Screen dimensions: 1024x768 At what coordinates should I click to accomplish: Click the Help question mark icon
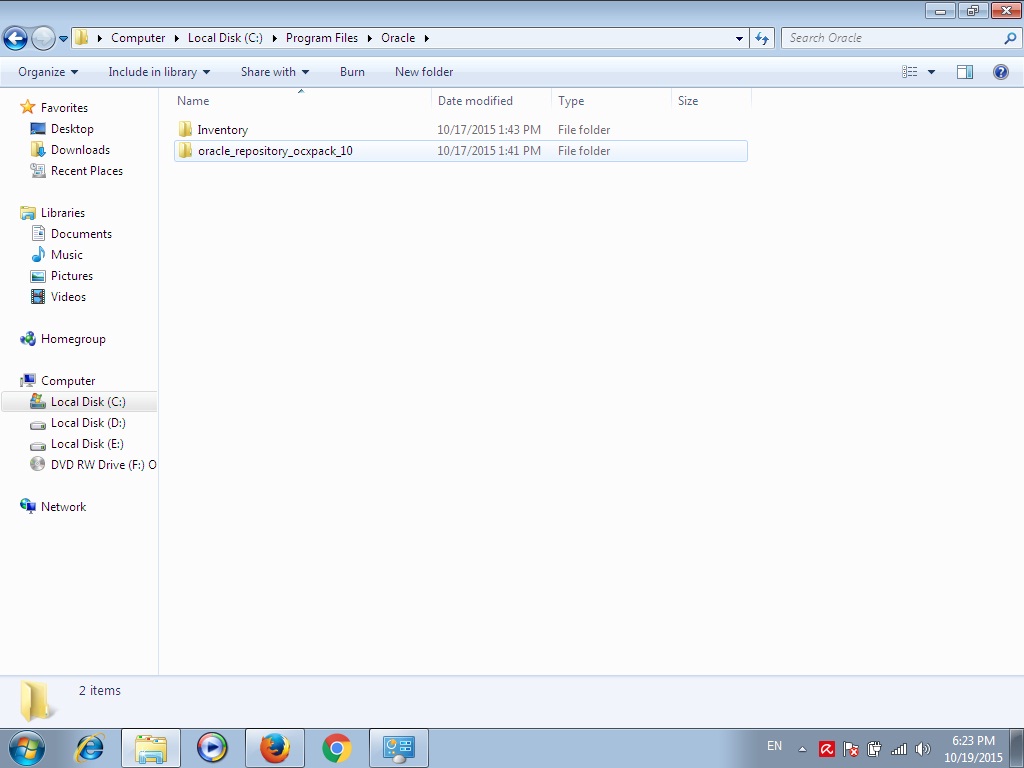[x=1000, y=72]
